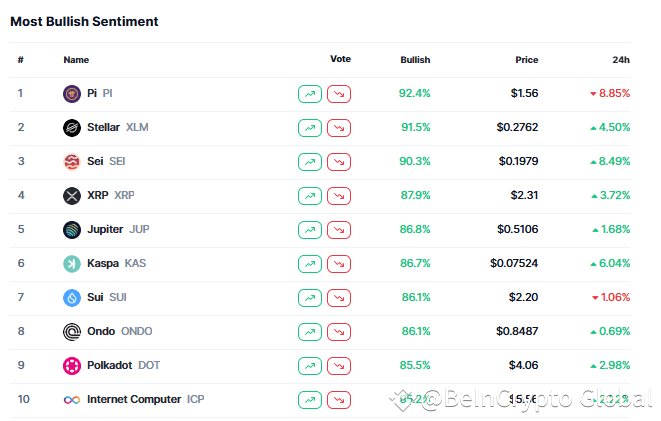
Task: Sort by the Price column header
Action: (526, 60)
